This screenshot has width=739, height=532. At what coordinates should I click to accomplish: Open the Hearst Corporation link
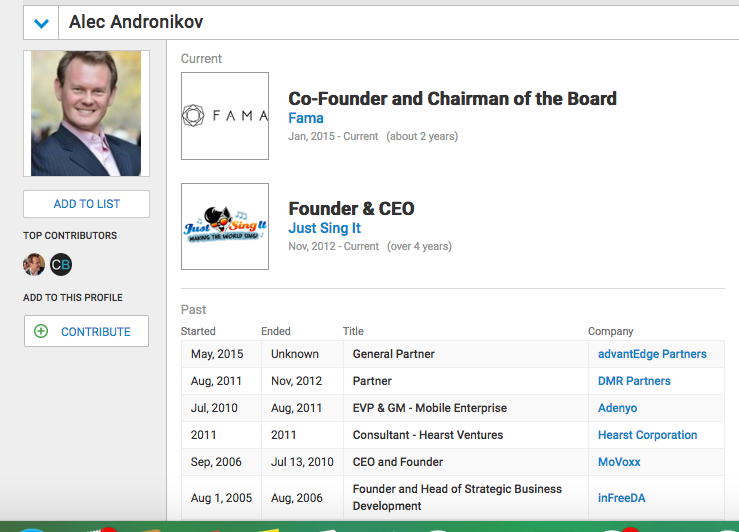647,435
